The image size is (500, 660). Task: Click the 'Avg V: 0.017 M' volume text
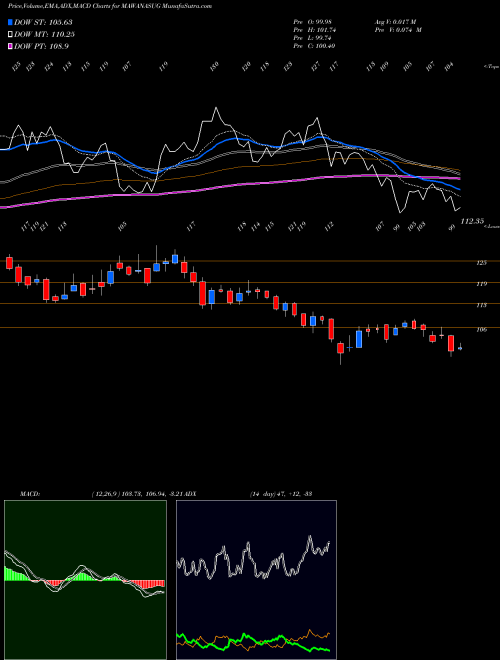tap(395, 22)
